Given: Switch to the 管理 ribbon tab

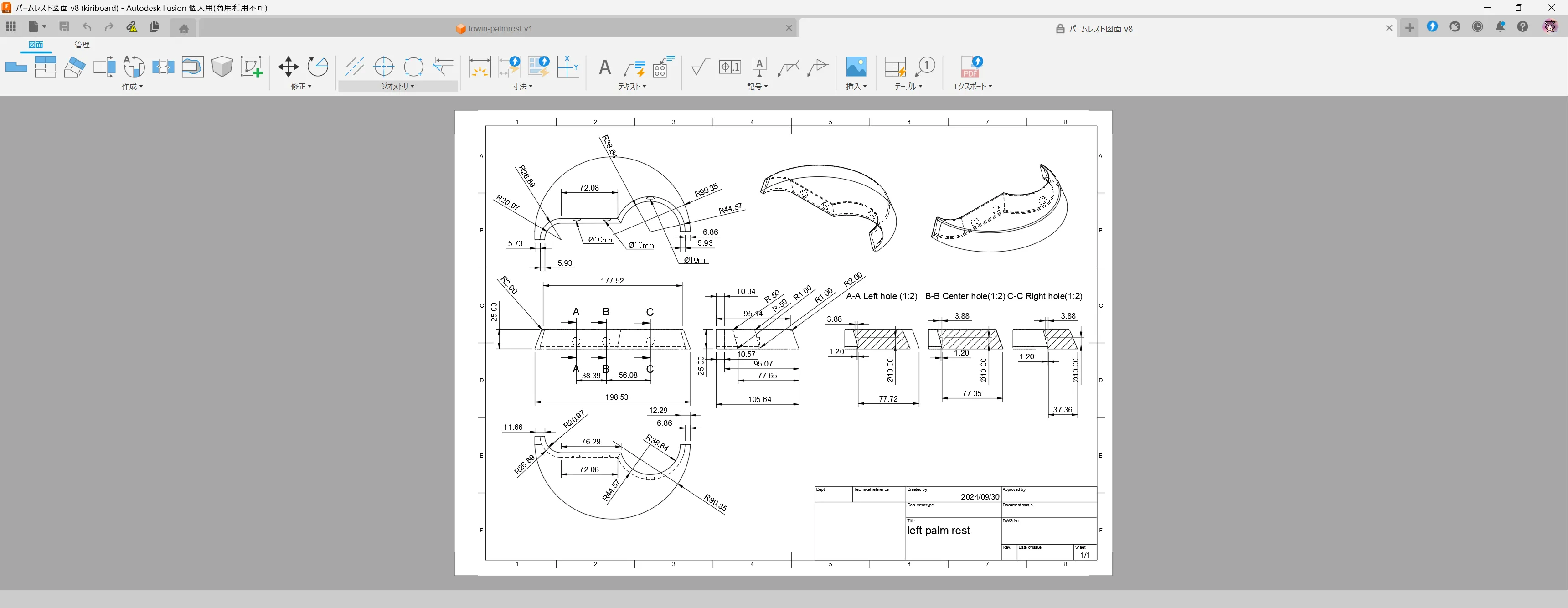Looking at the screenshot, I should click(x=82, y=44).
